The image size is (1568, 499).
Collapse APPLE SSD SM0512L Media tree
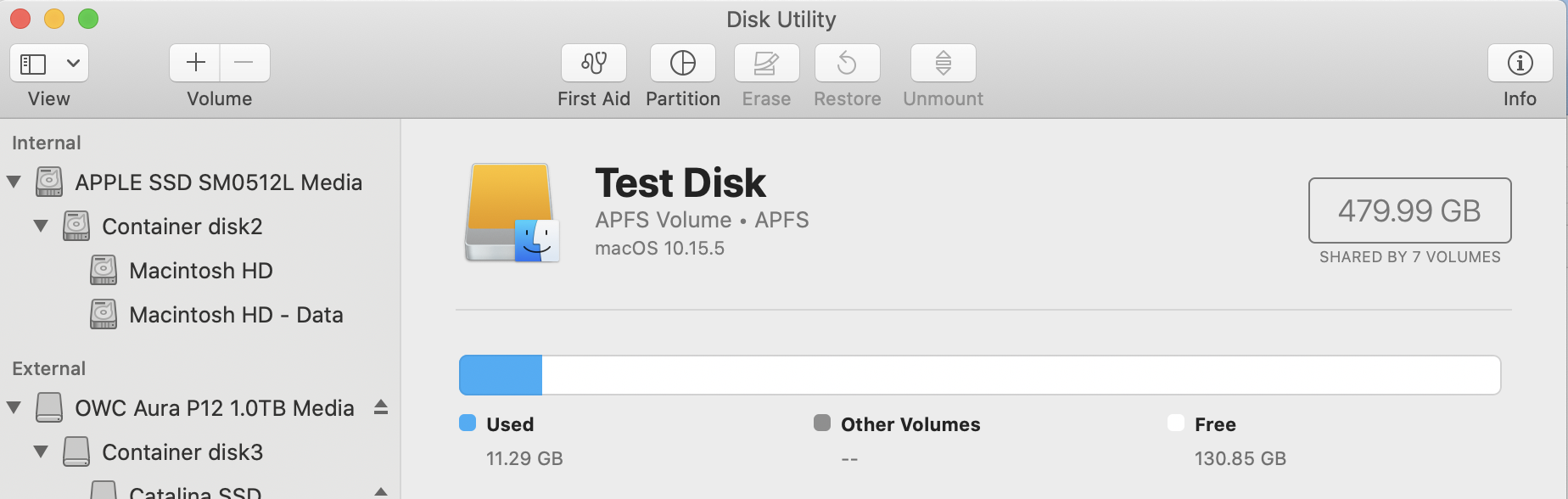point(14,182)
